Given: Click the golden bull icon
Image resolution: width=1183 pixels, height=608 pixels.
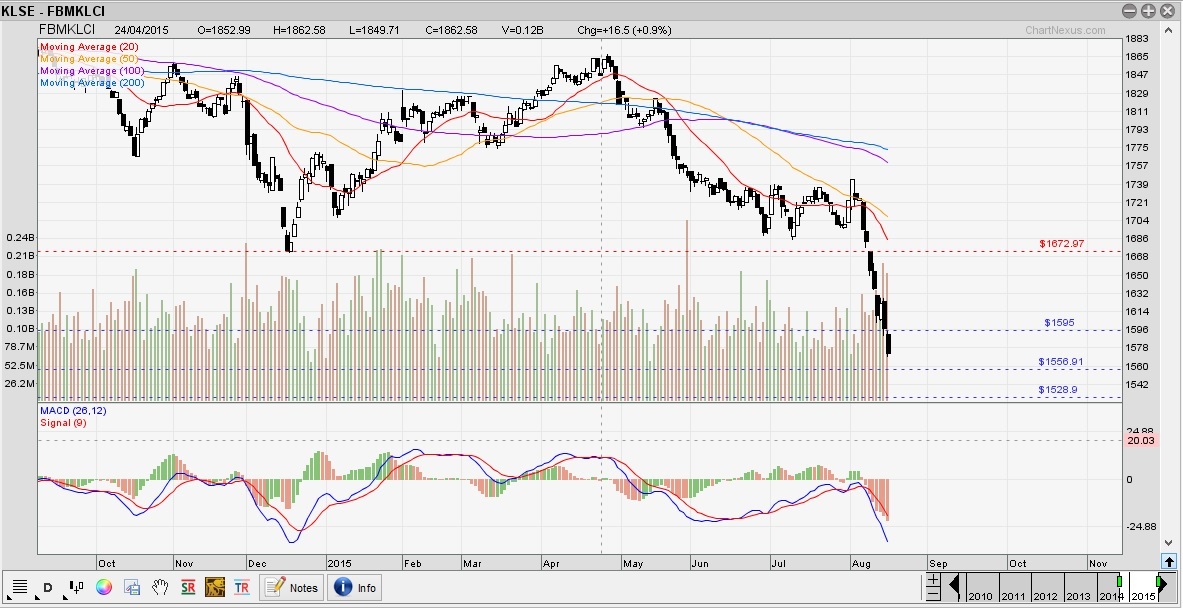Looking at the screenshot, I should (215, 587).
